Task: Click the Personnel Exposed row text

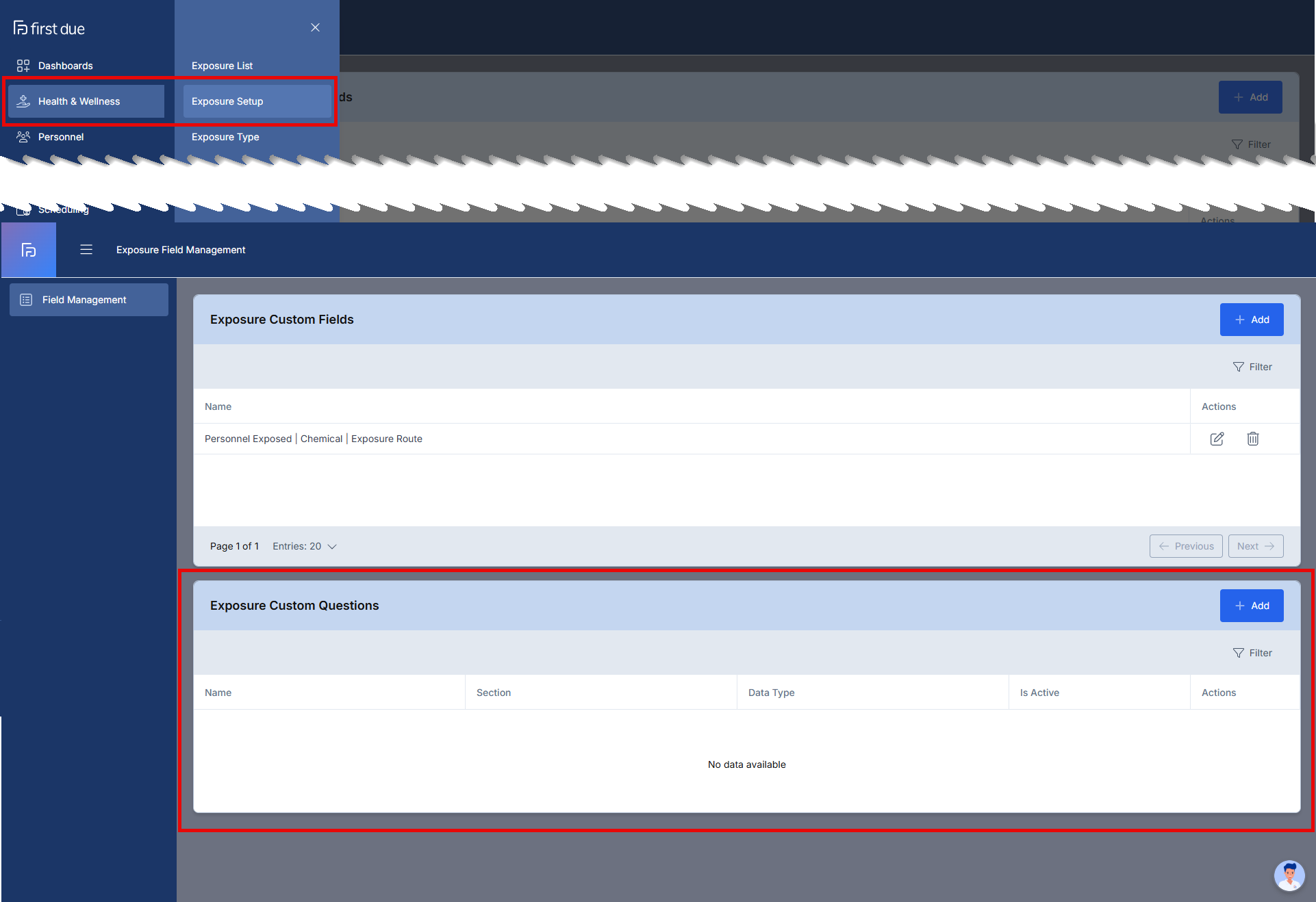Action: [314, 439]
